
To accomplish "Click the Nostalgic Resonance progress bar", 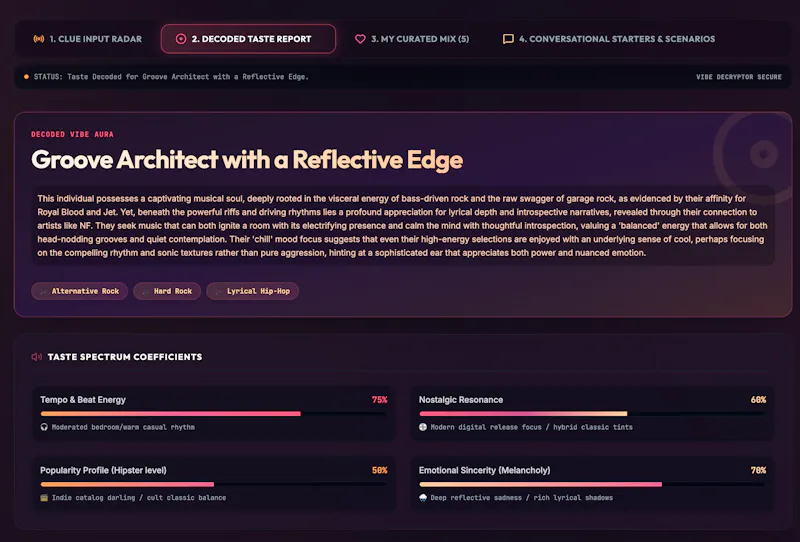I will pyautogui.click(x=592, y=413).
